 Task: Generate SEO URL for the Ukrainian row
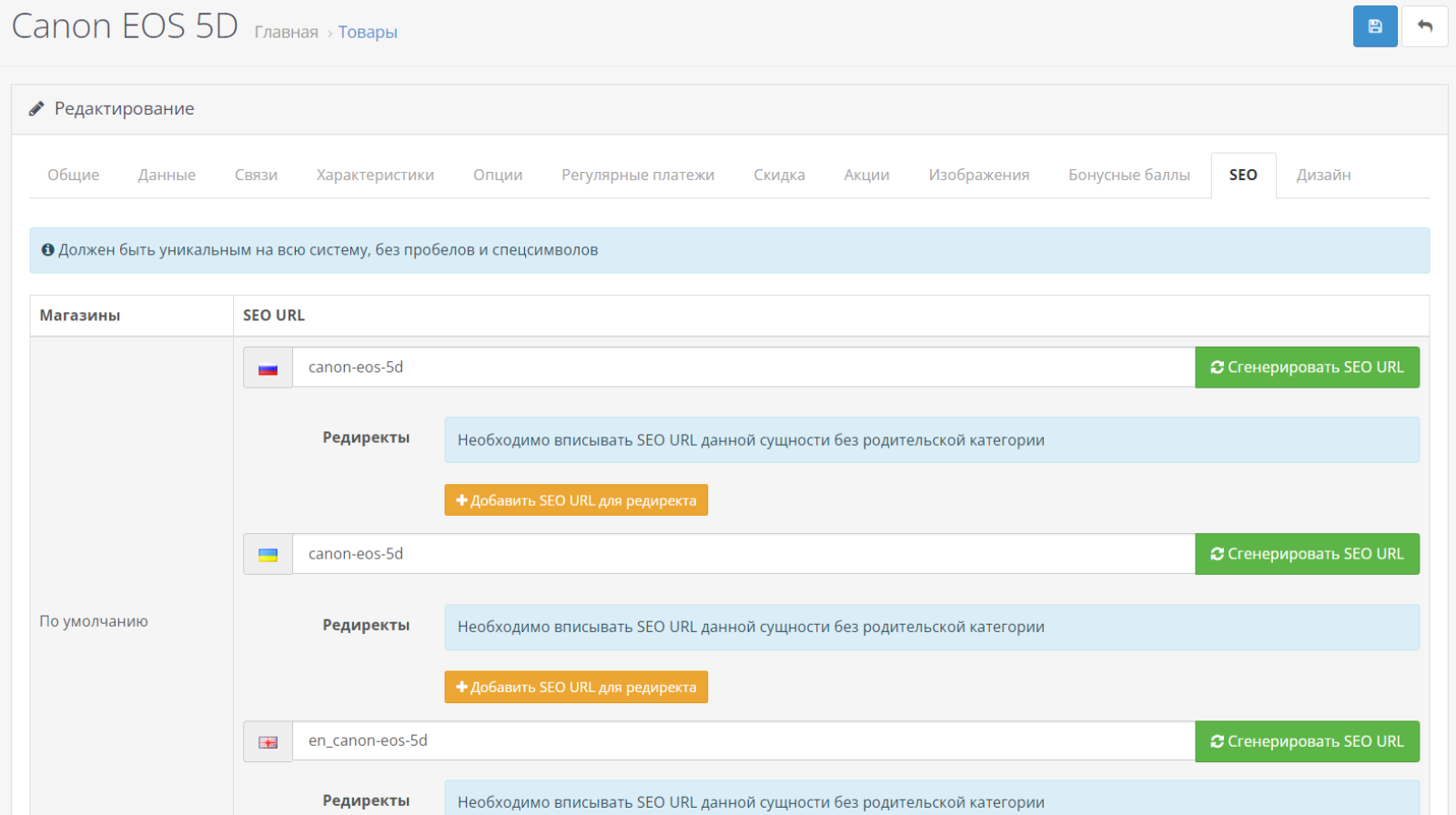click(x=1307, y=554)
